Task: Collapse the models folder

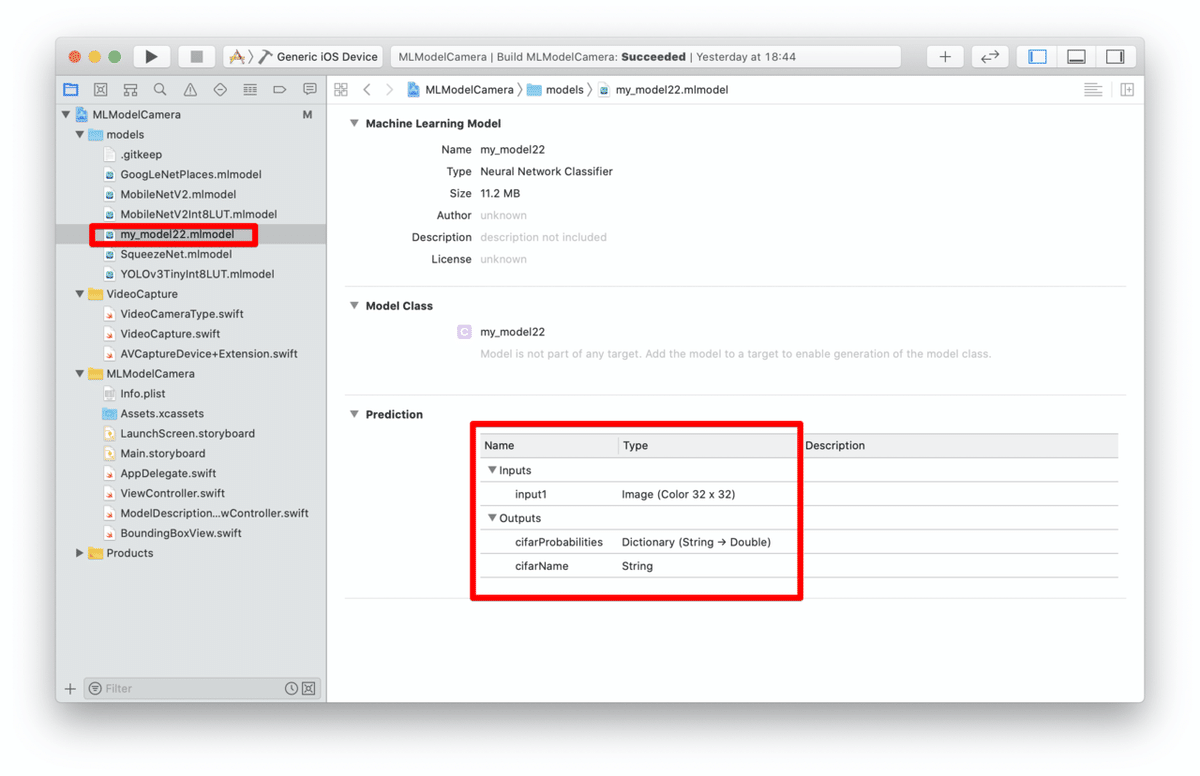Action: click(x=80, y=134)
